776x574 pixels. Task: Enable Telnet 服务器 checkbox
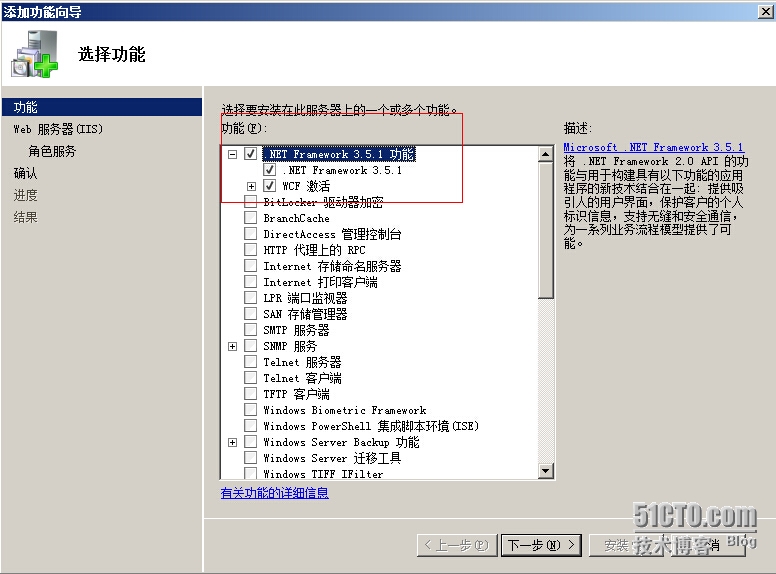[x=250, y=362]
